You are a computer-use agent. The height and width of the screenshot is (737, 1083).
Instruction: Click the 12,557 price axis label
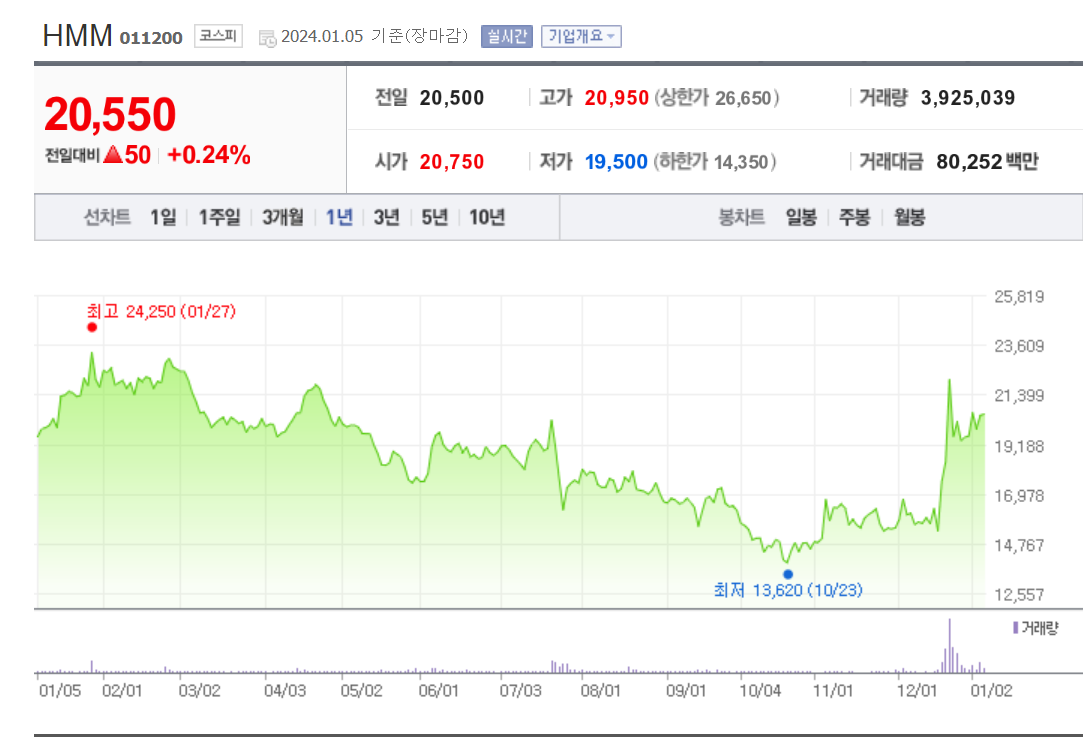click(1019, 595)
